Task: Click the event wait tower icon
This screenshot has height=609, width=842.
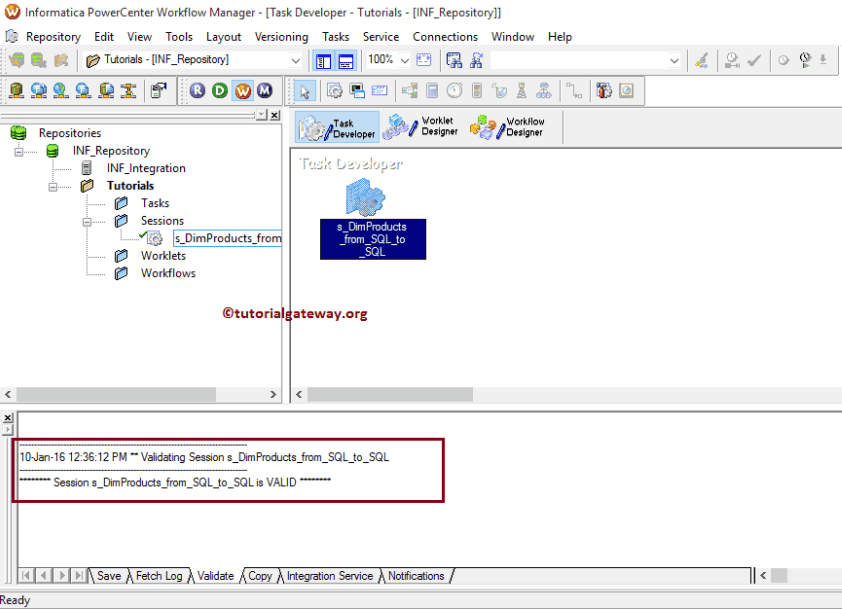Action: click(521, 91)
